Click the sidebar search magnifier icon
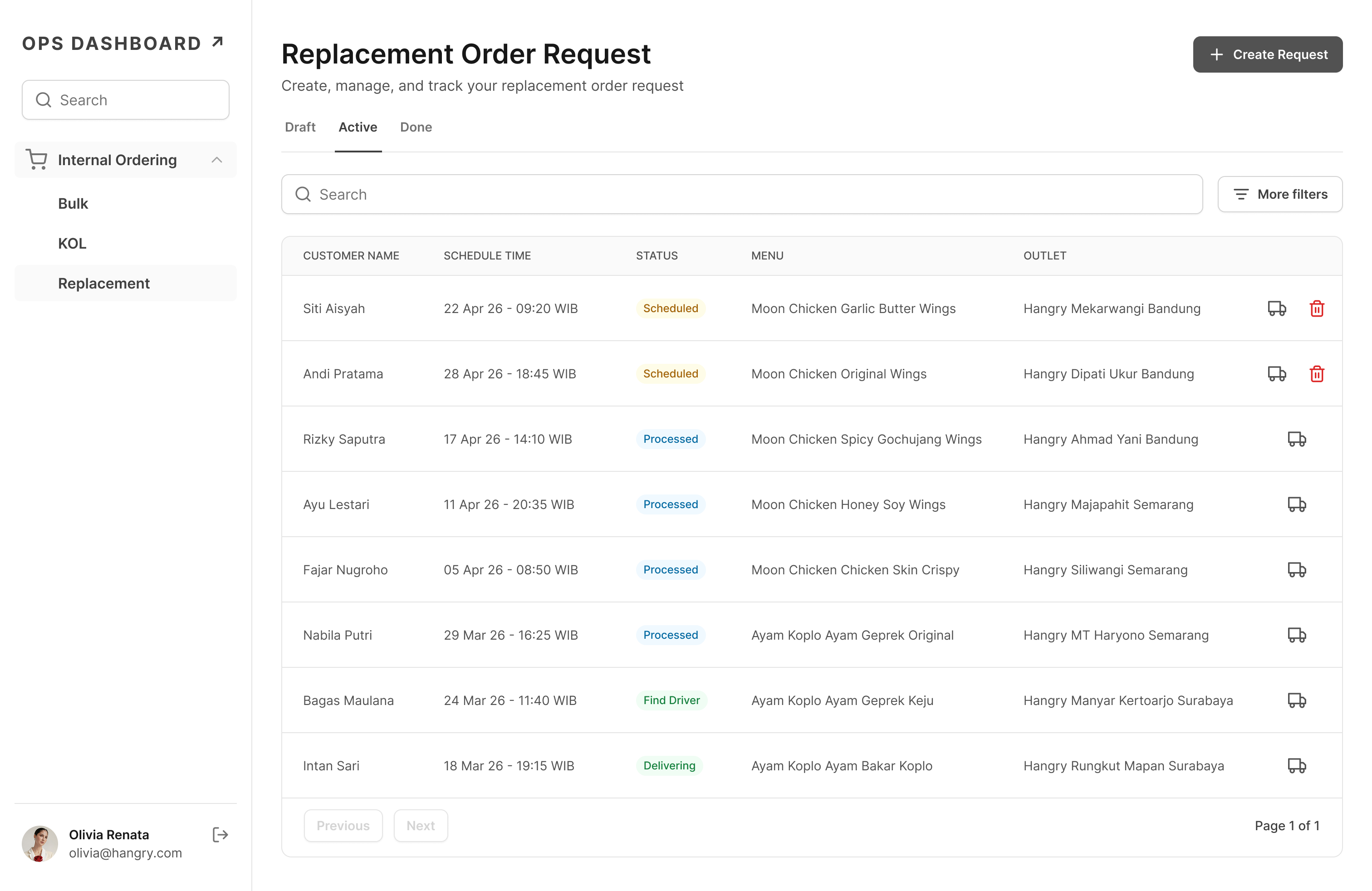The image size is (1372, 891). click(44, 100)
